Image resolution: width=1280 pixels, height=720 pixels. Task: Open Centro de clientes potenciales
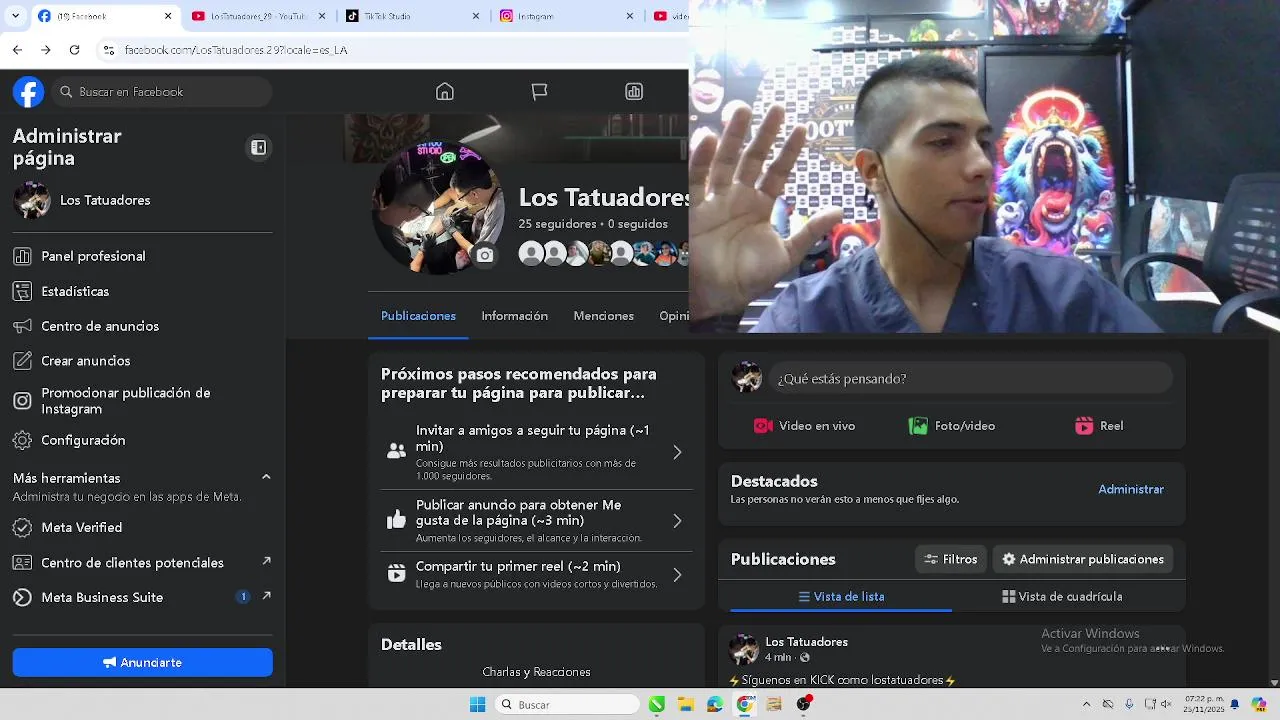coord(140,563)
